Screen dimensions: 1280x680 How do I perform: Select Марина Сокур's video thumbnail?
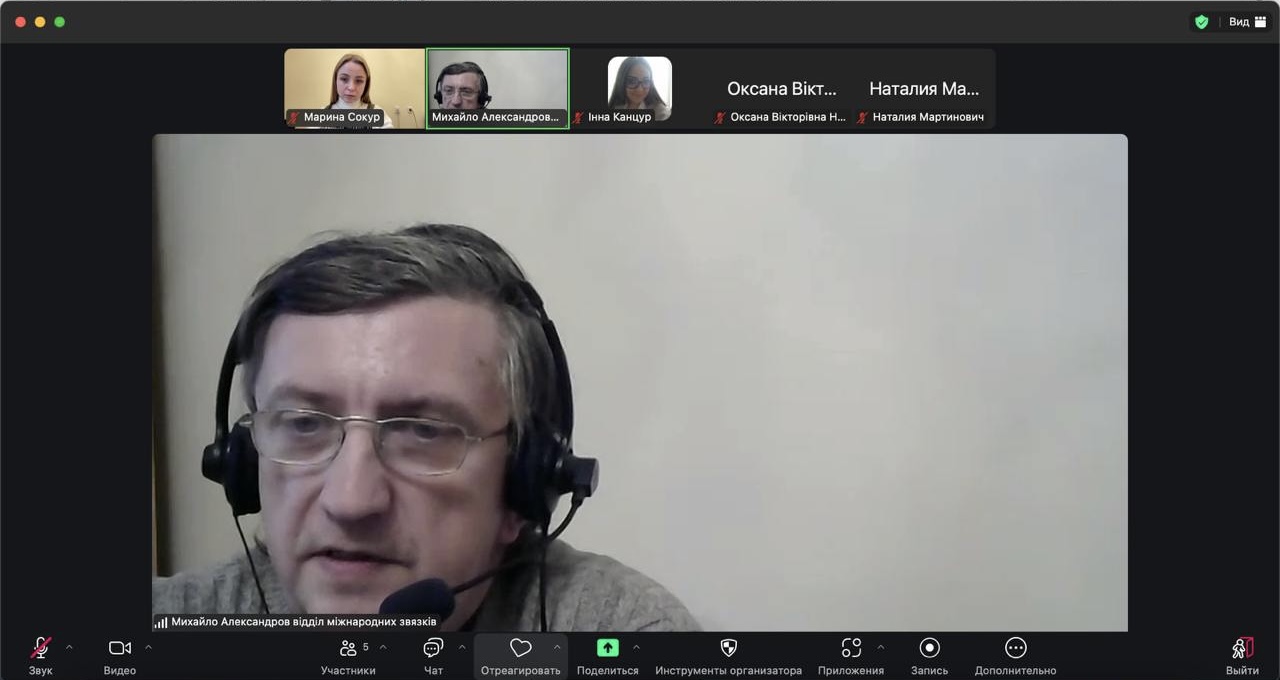355,88
